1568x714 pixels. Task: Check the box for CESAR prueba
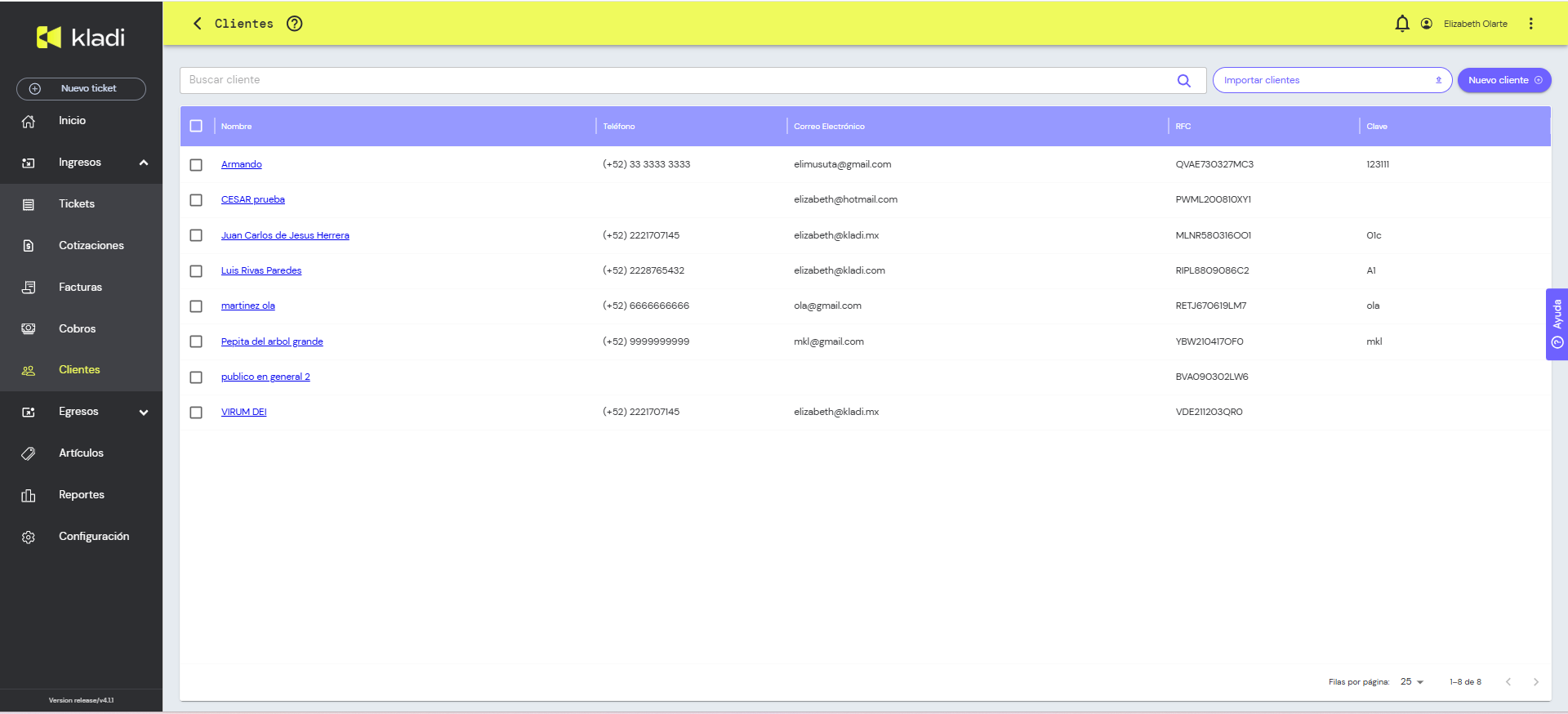pos(196,200)
